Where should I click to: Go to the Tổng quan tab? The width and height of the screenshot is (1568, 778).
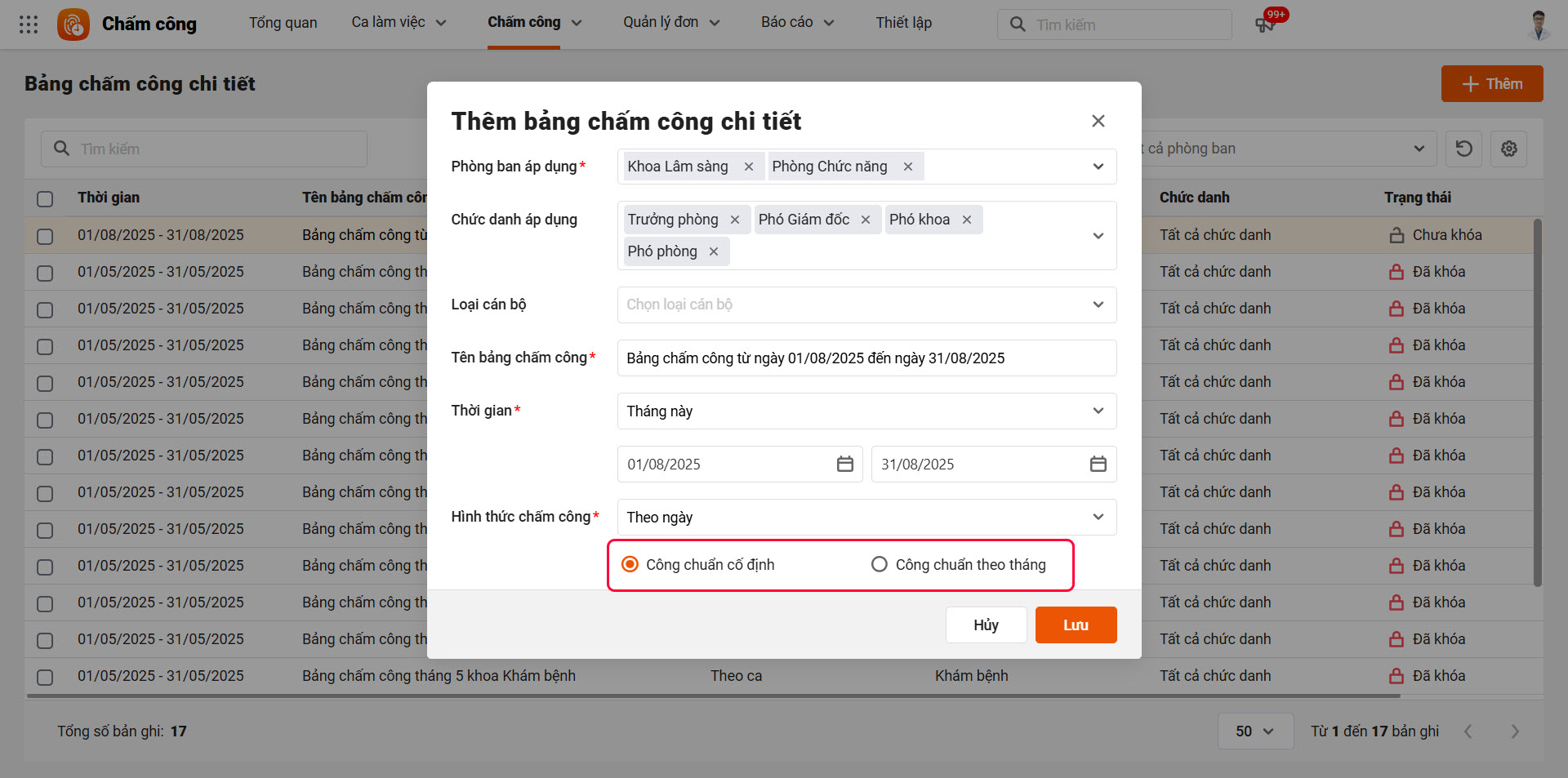point(283,23)
